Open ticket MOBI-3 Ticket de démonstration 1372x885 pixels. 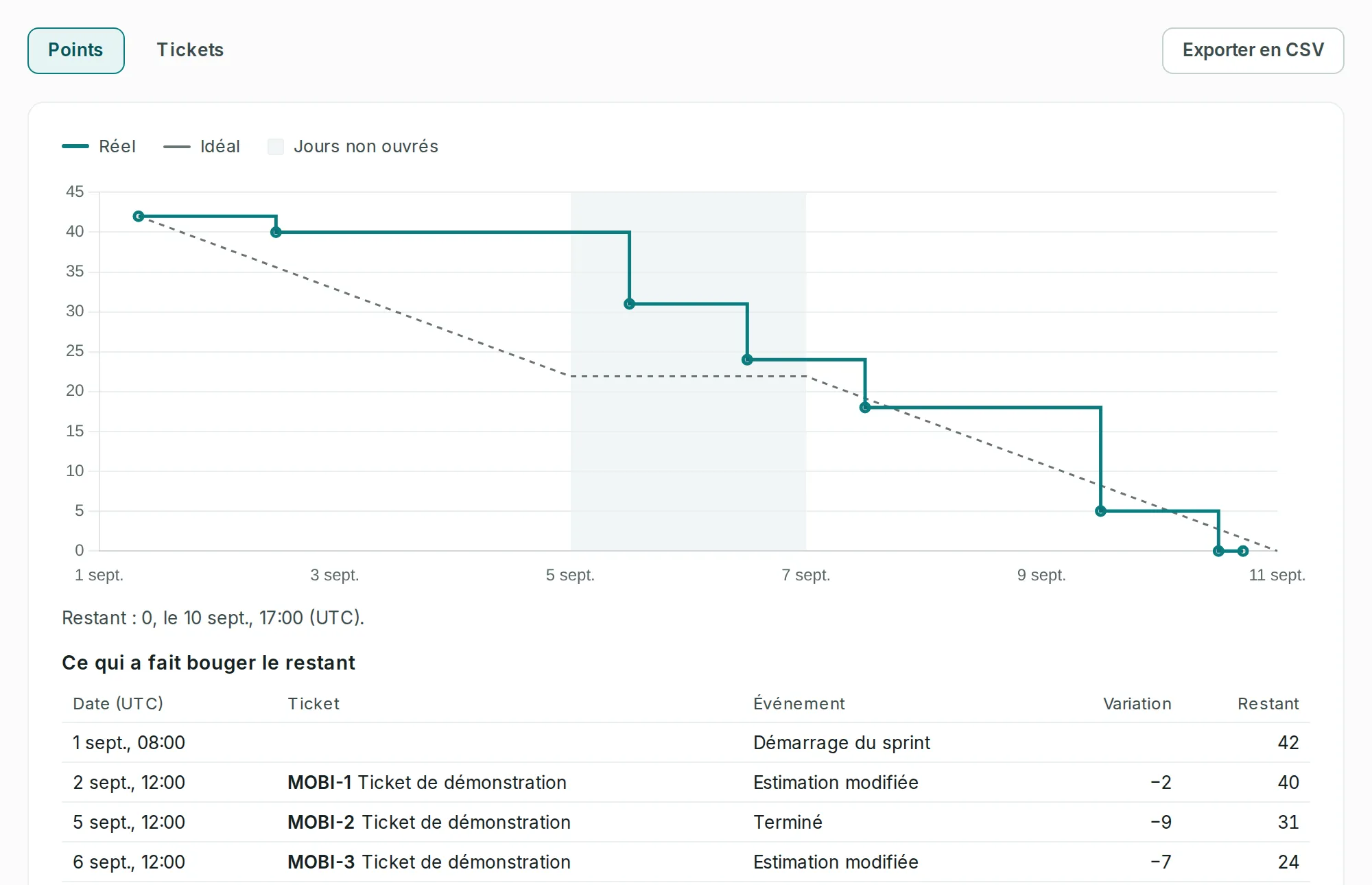(429, 862)
